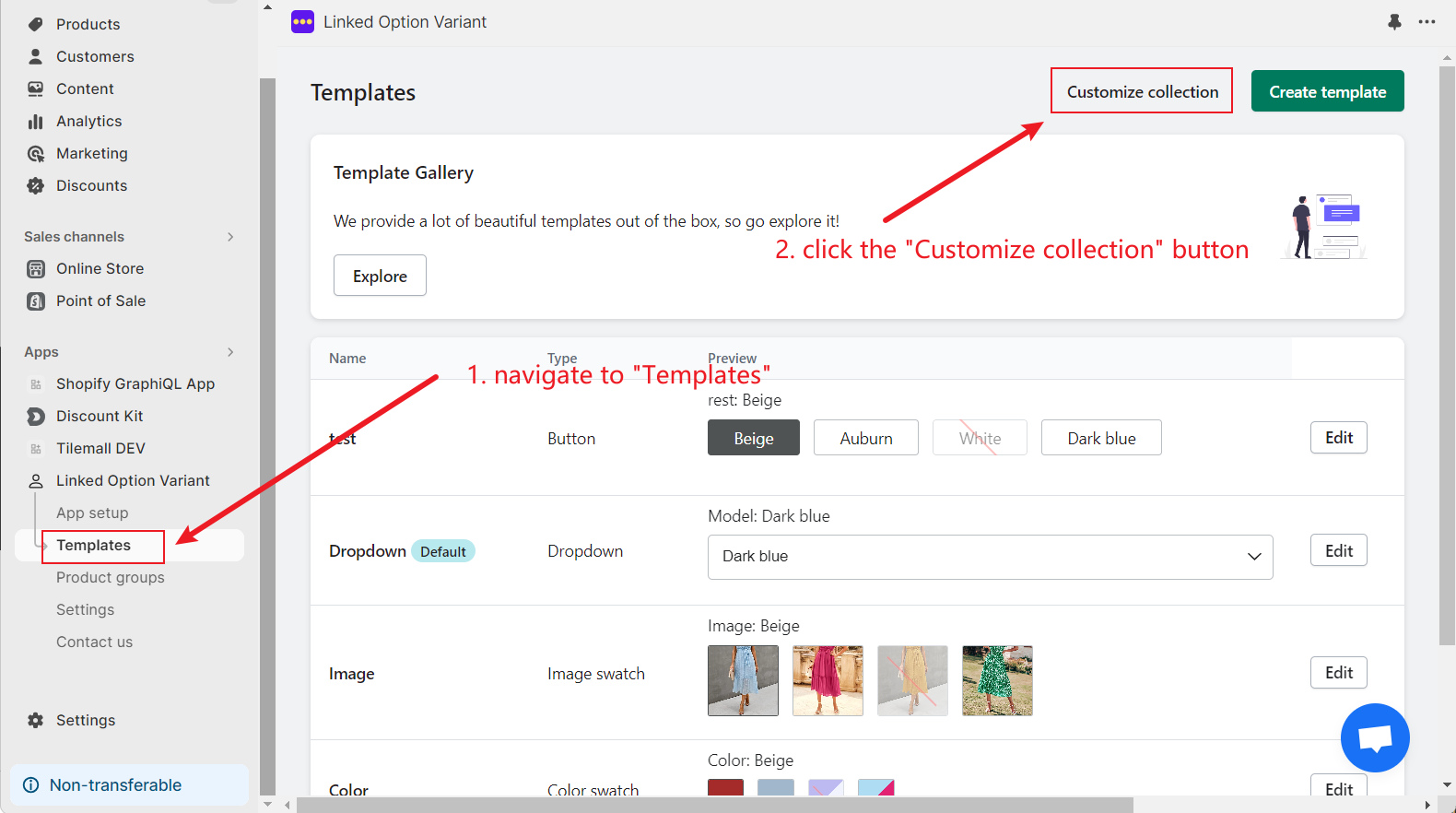Open the three-dot more options menu
The image size is (1456, 813).
(1427, 22)
